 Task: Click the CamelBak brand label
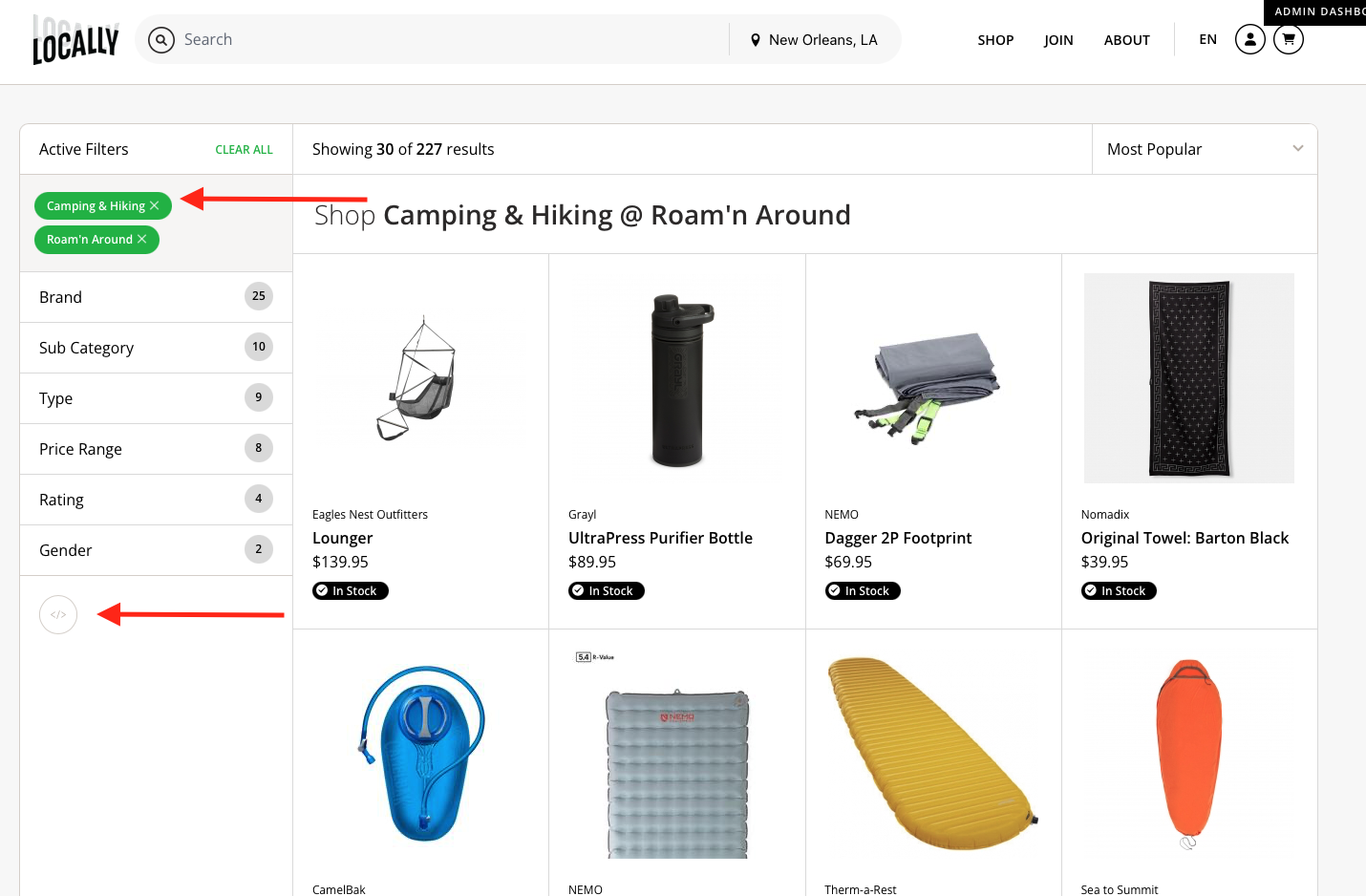[x=339, y=889]
